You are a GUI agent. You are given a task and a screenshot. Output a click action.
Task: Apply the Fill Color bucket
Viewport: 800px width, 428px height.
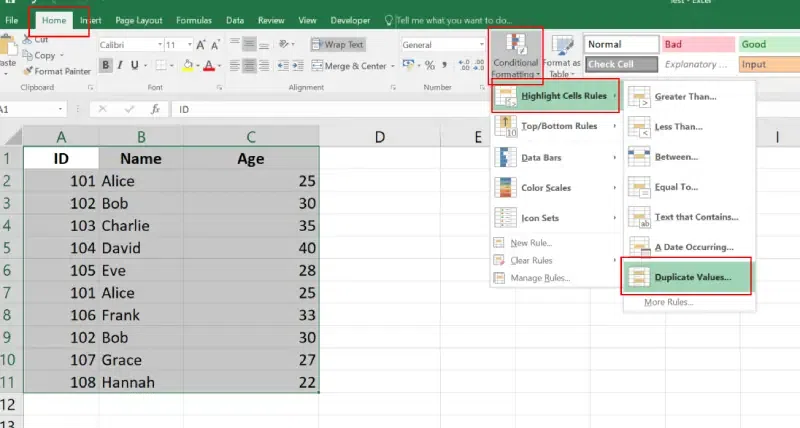(x=188, y=65)
